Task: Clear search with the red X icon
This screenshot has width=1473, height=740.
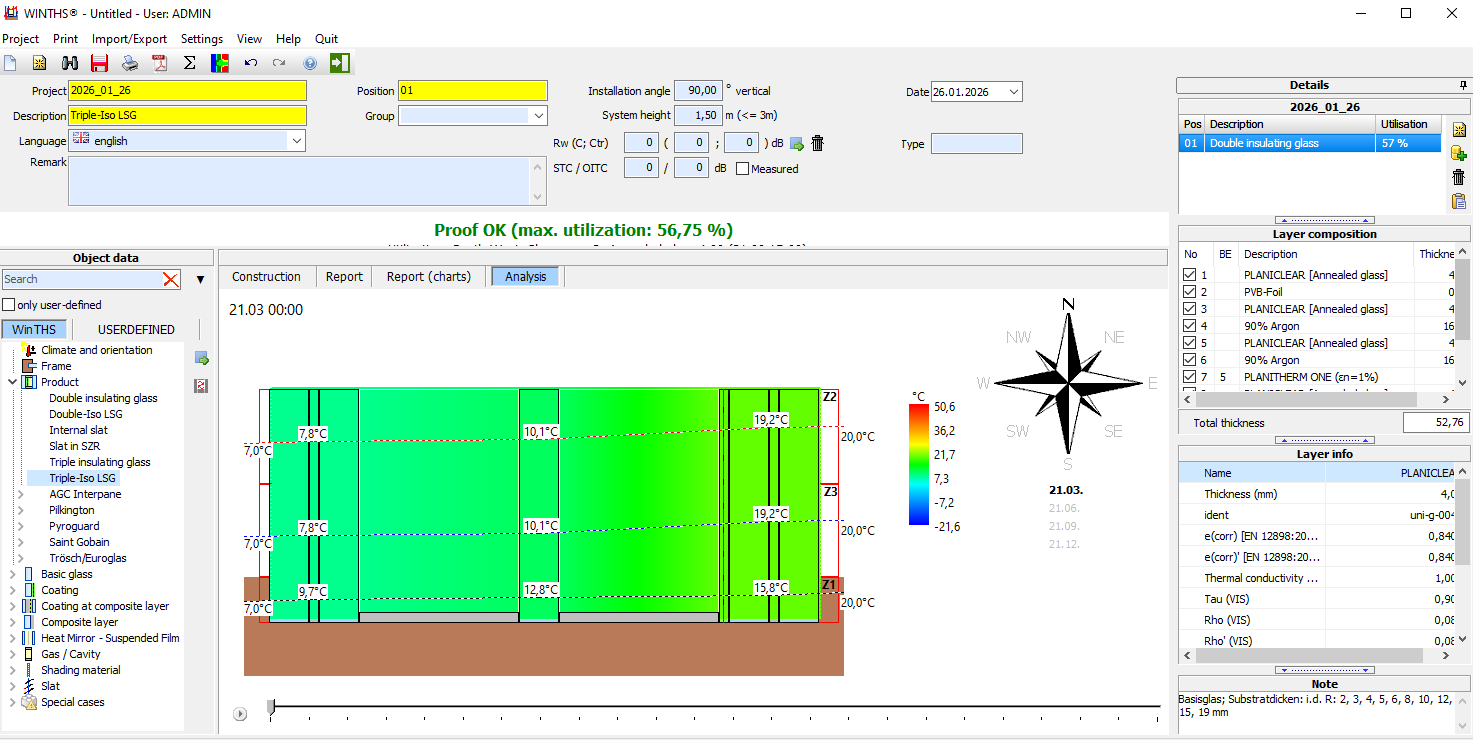Action: (171, 280)
